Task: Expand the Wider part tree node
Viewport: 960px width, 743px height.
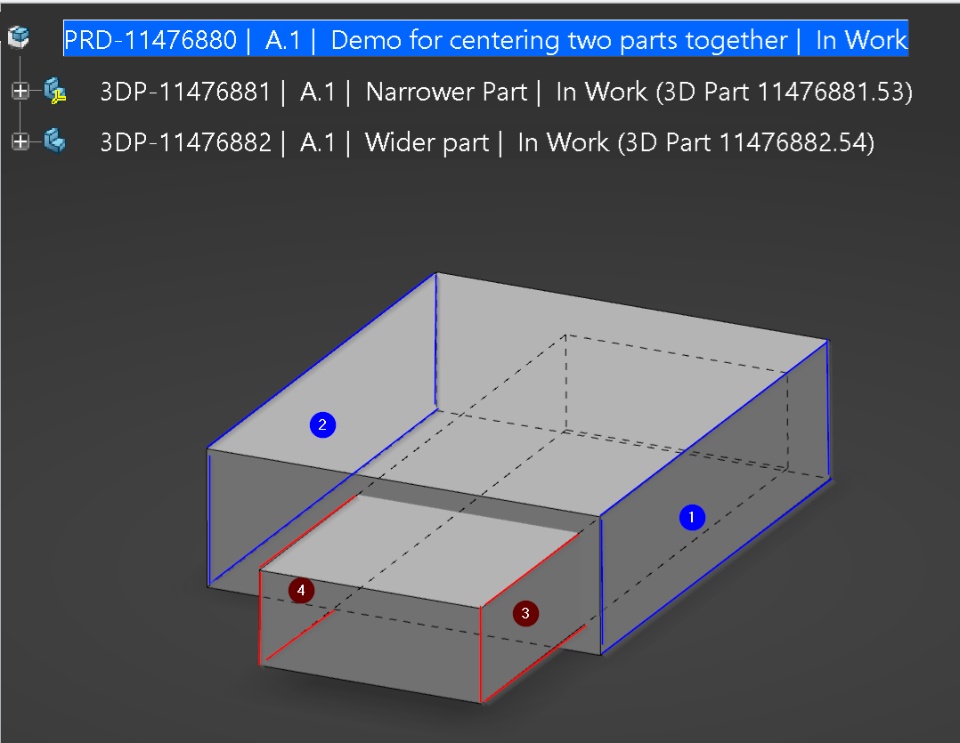Action: point(20,142)
